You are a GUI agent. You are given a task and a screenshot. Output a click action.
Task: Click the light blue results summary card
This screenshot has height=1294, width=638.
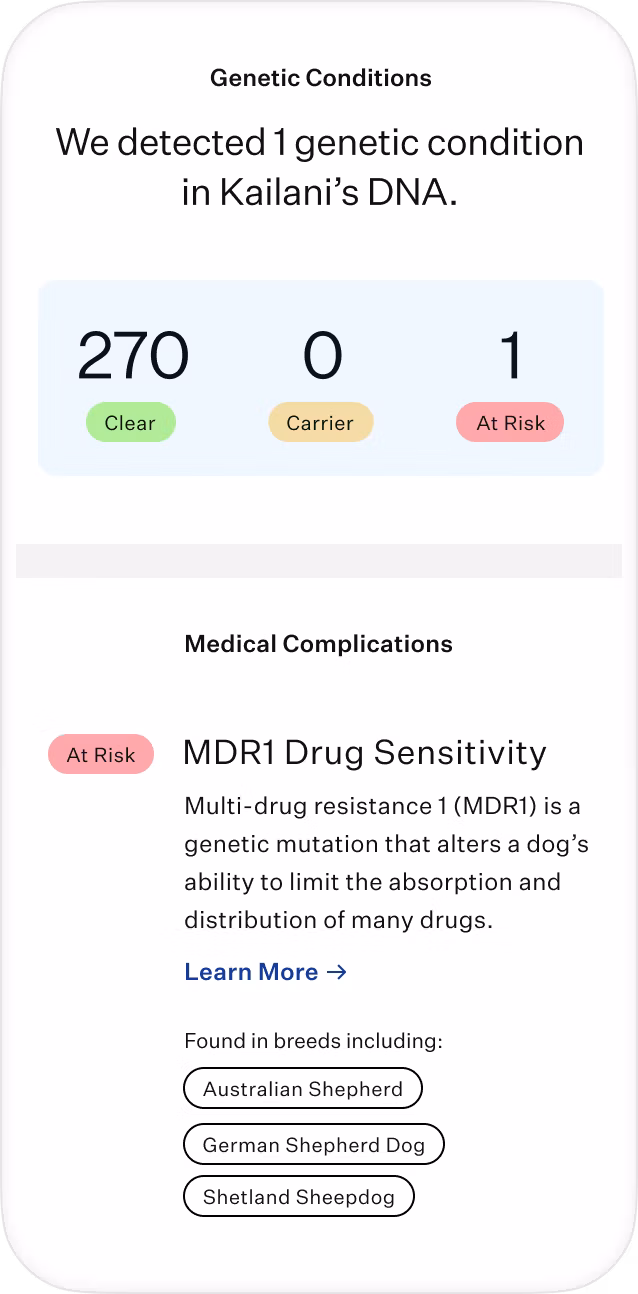coord(321,378)
